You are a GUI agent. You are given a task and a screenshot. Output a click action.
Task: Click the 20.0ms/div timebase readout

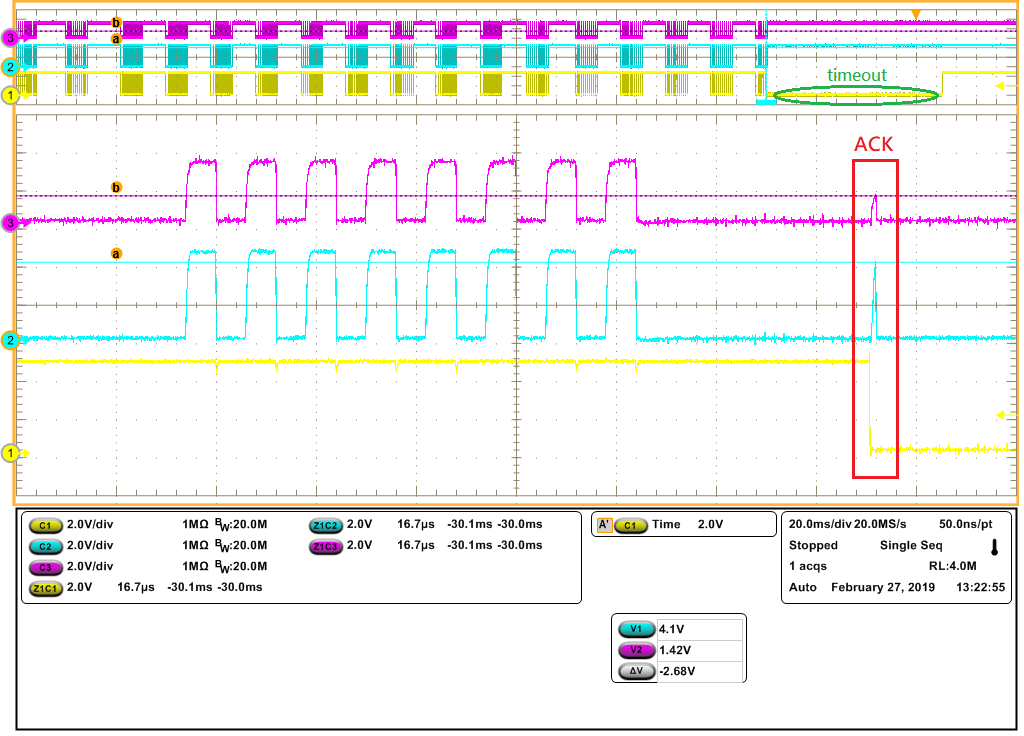point(820,524)
